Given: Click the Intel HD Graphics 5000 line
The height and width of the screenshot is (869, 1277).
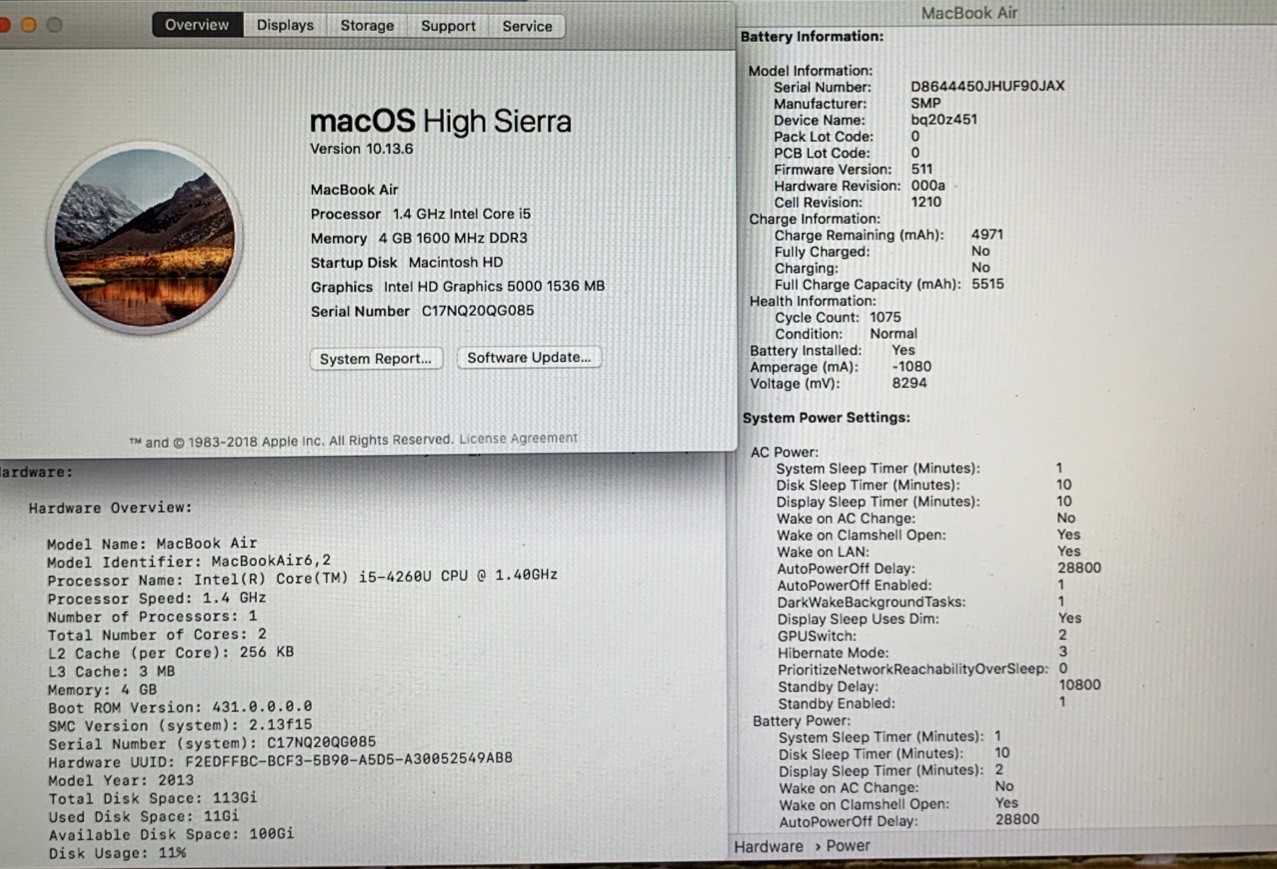Looking at the screenshot, I should (x=458, y=286).
